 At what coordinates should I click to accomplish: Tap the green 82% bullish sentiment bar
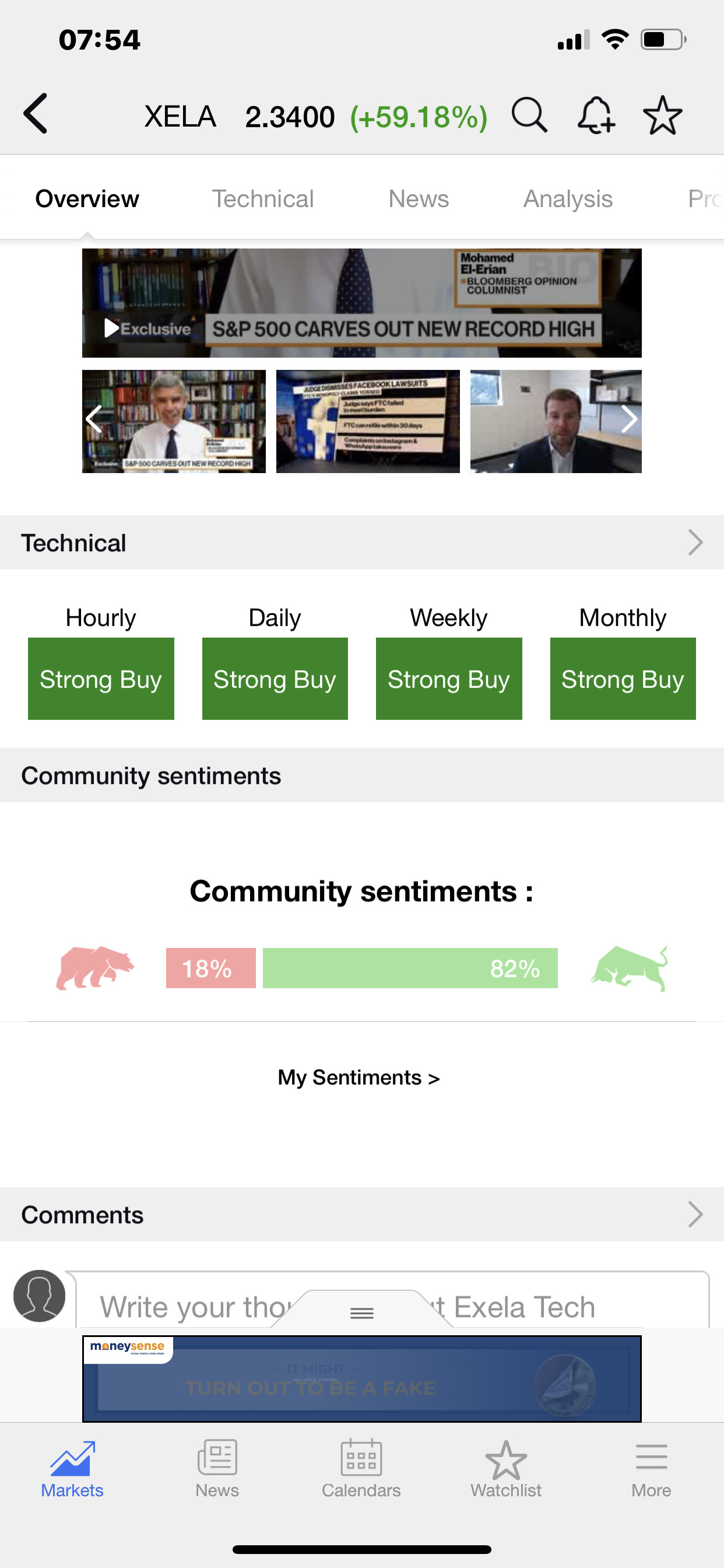pyautogui.click(x=409, y=968)
